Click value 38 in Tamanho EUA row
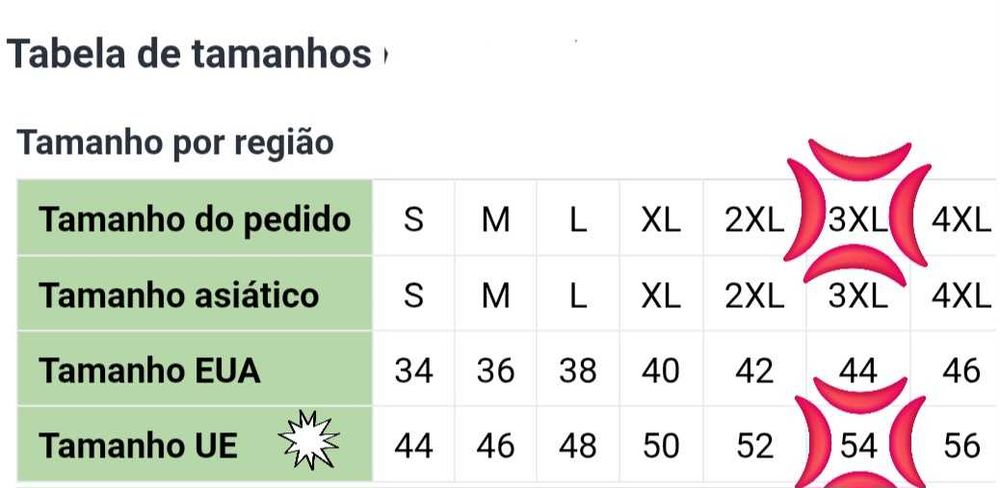Viewport: 1000px width, 488px height. pyautogui.click(x=578, y=371)
